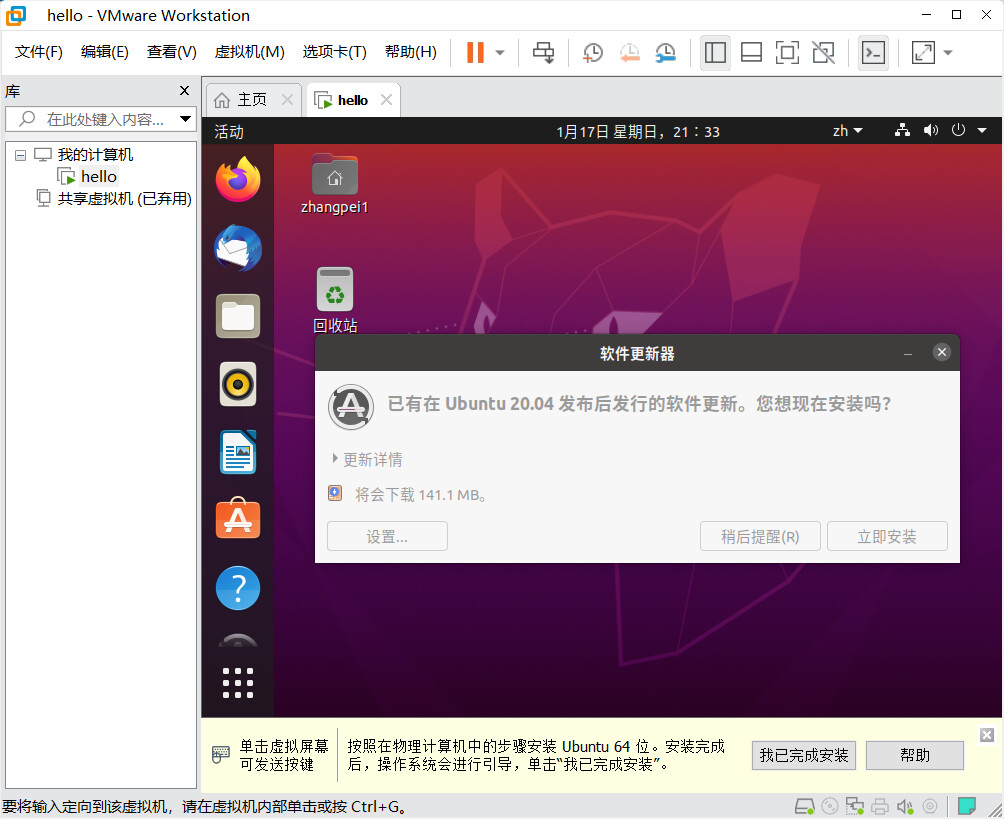Launch Thunderbird mail from dock
The width and height of the screenshot is (1004, 819).
tap(238, 248)
